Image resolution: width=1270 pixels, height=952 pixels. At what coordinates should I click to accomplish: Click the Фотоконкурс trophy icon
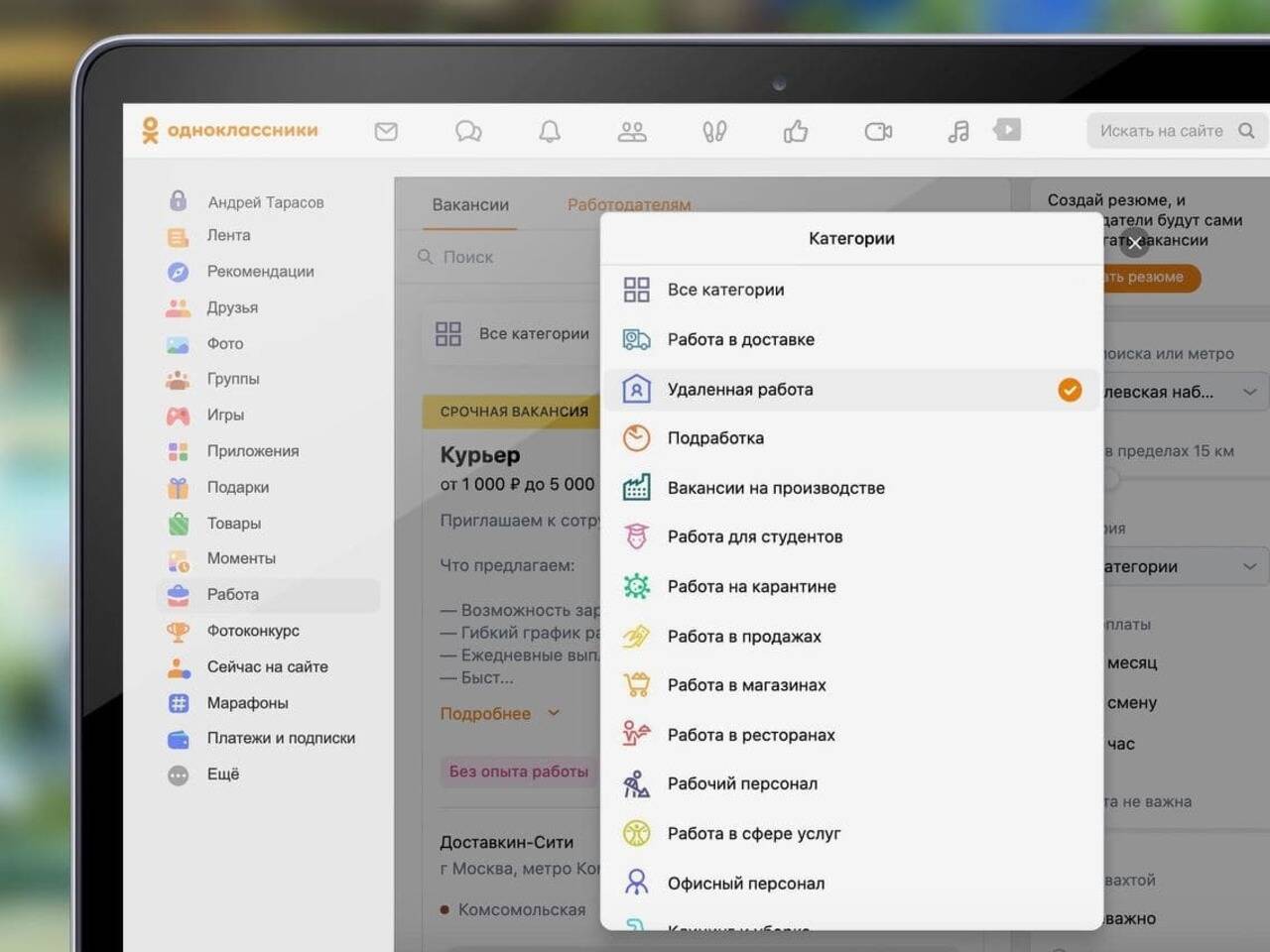click(178, 632)
